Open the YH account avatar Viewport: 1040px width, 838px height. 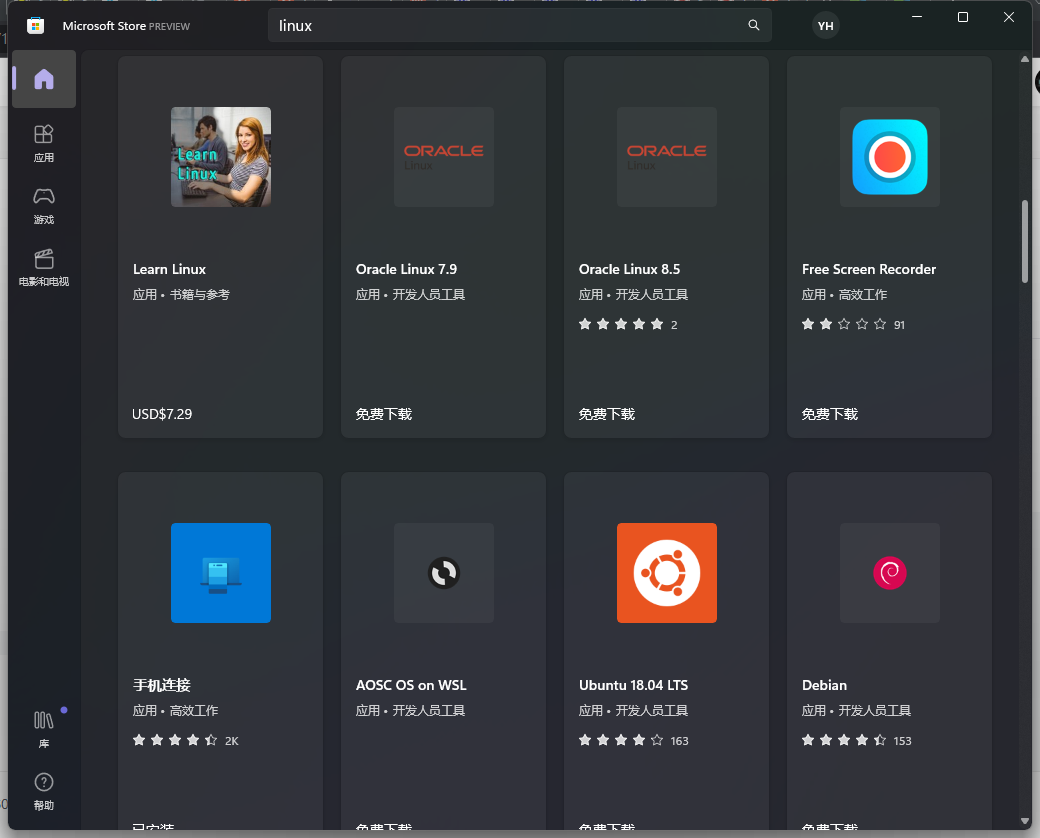(x=825, y=25)
